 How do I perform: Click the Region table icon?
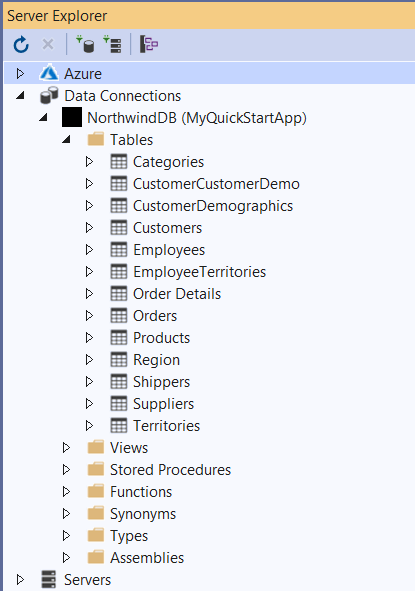[119, 359]
